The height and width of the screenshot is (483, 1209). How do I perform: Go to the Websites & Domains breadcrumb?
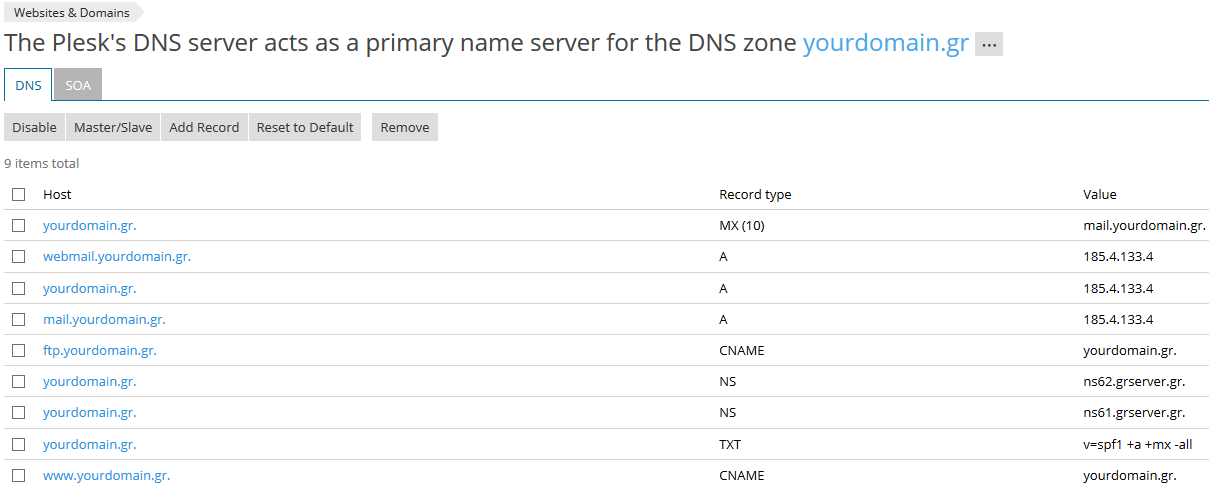pos(71,13)
